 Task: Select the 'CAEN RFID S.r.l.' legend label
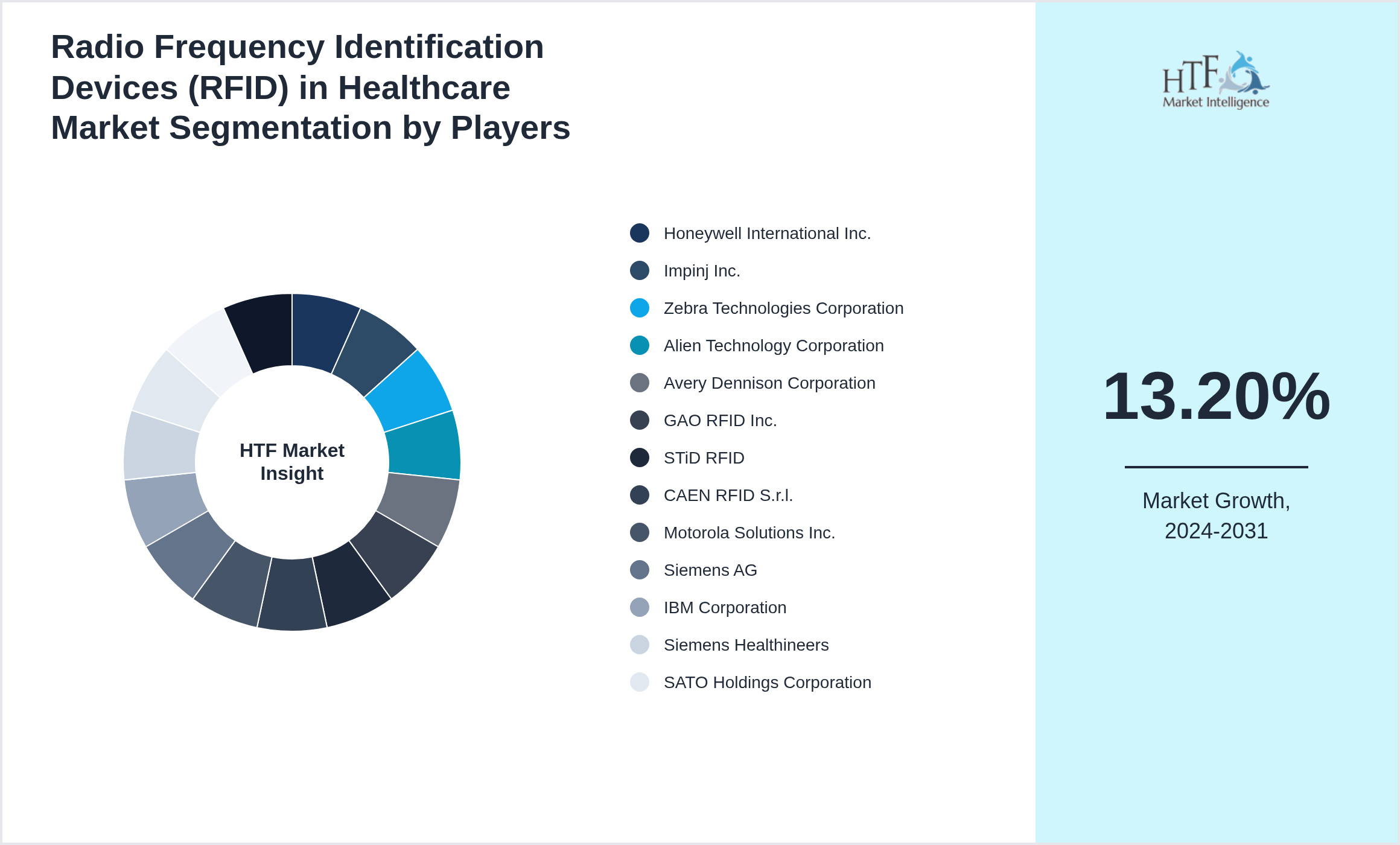(x=728, y=496)
